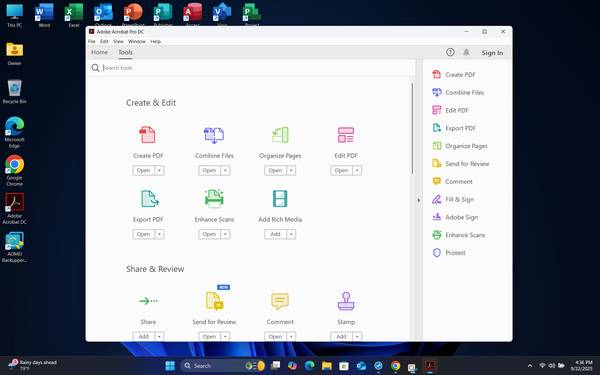Expand the dropdown arrow next to Stamp Add

click(x=357, y=336)
